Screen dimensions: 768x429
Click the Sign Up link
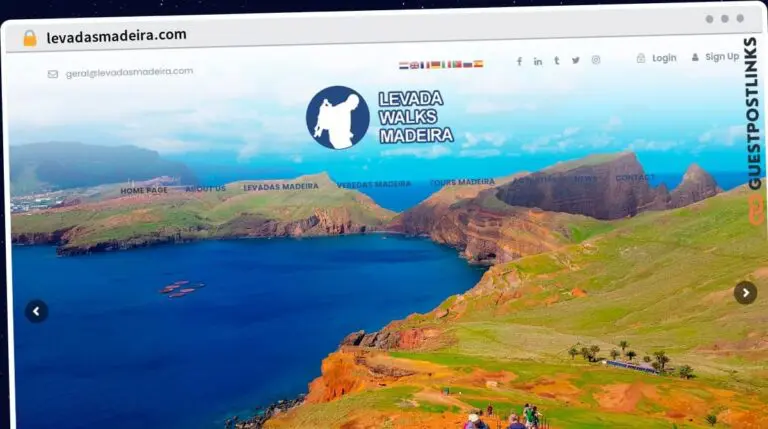pos(722,57)
